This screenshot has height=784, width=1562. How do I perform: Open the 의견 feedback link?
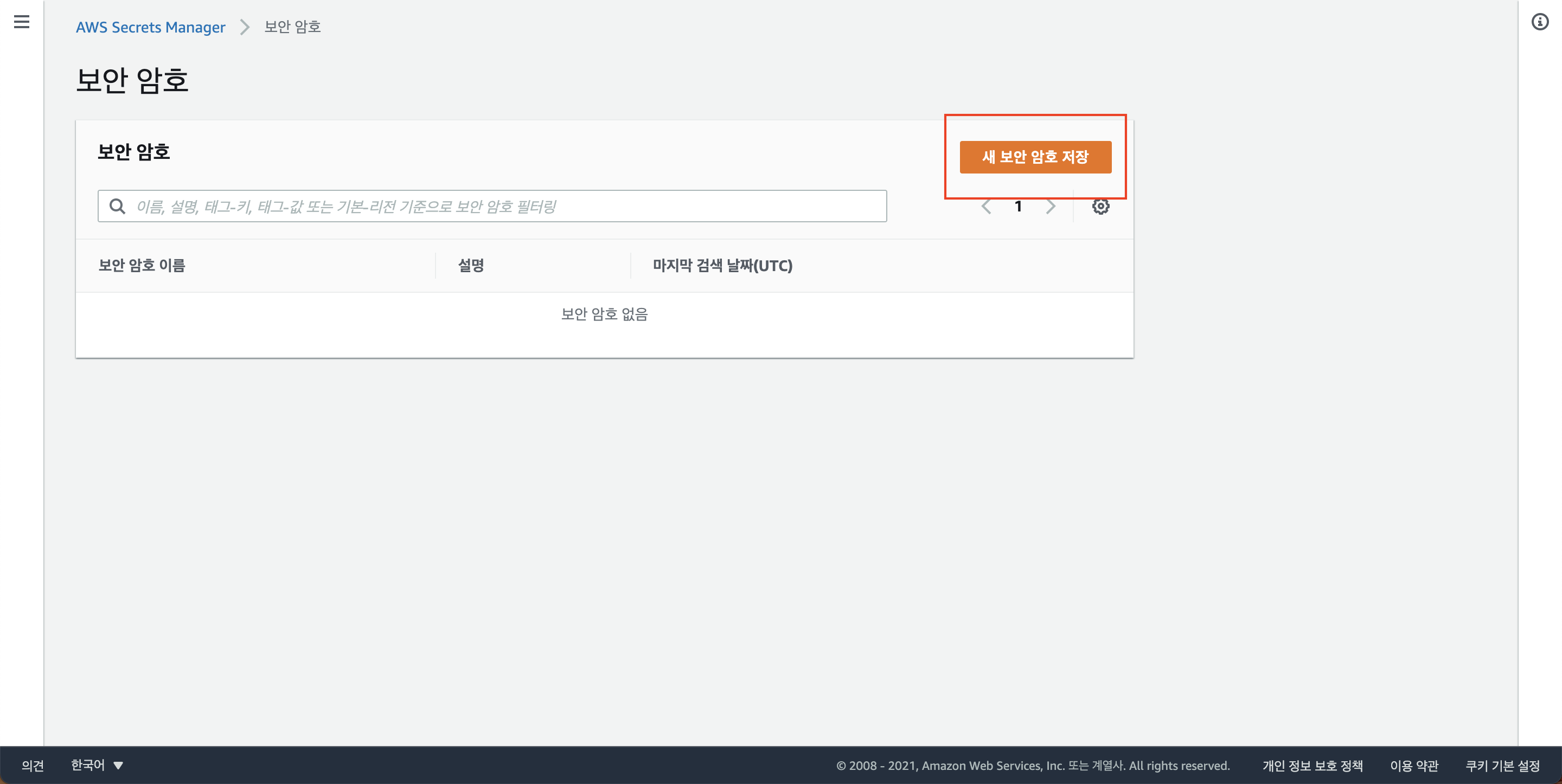point(33,766)
